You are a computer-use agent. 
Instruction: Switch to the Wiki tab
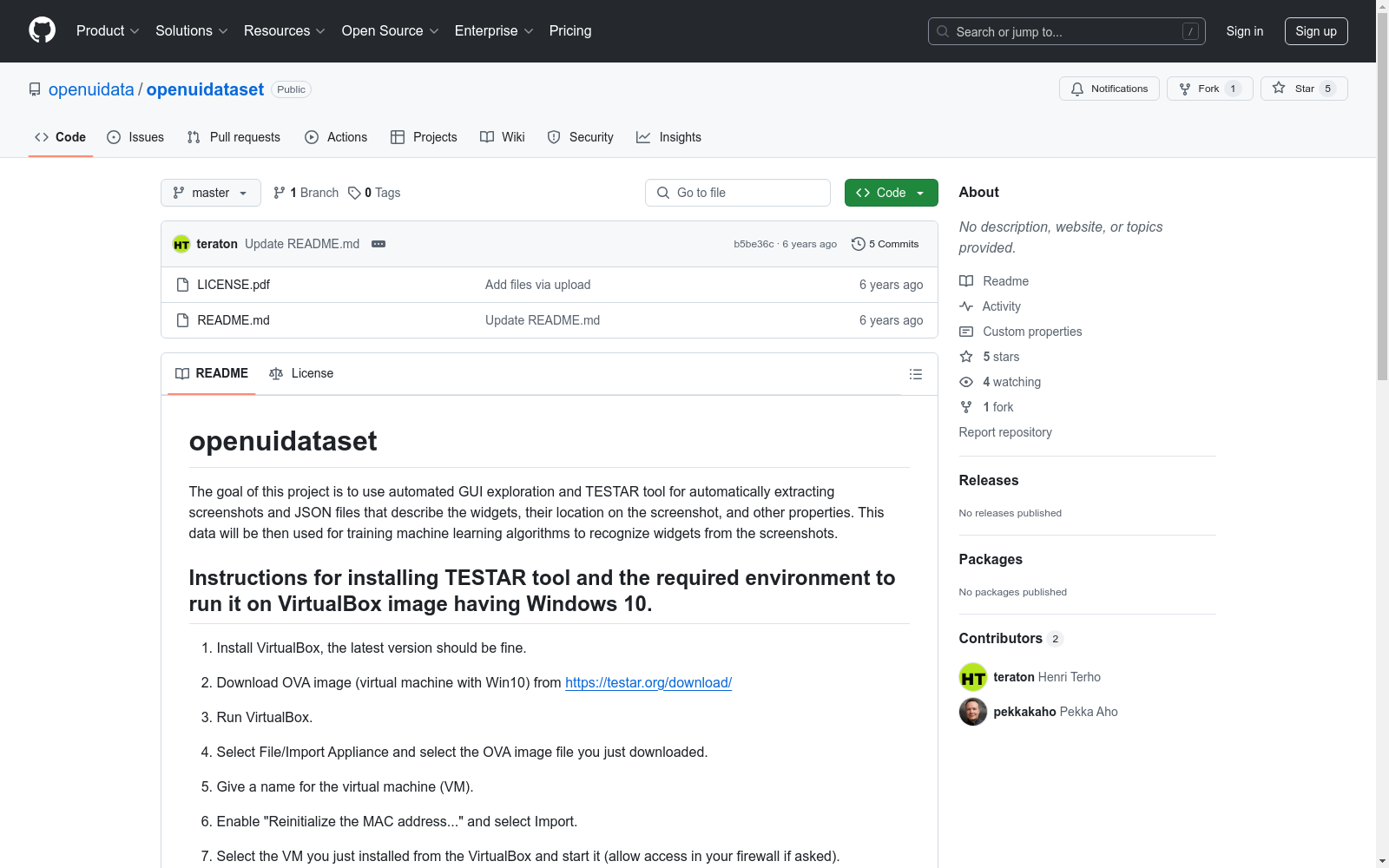point(503,137)
